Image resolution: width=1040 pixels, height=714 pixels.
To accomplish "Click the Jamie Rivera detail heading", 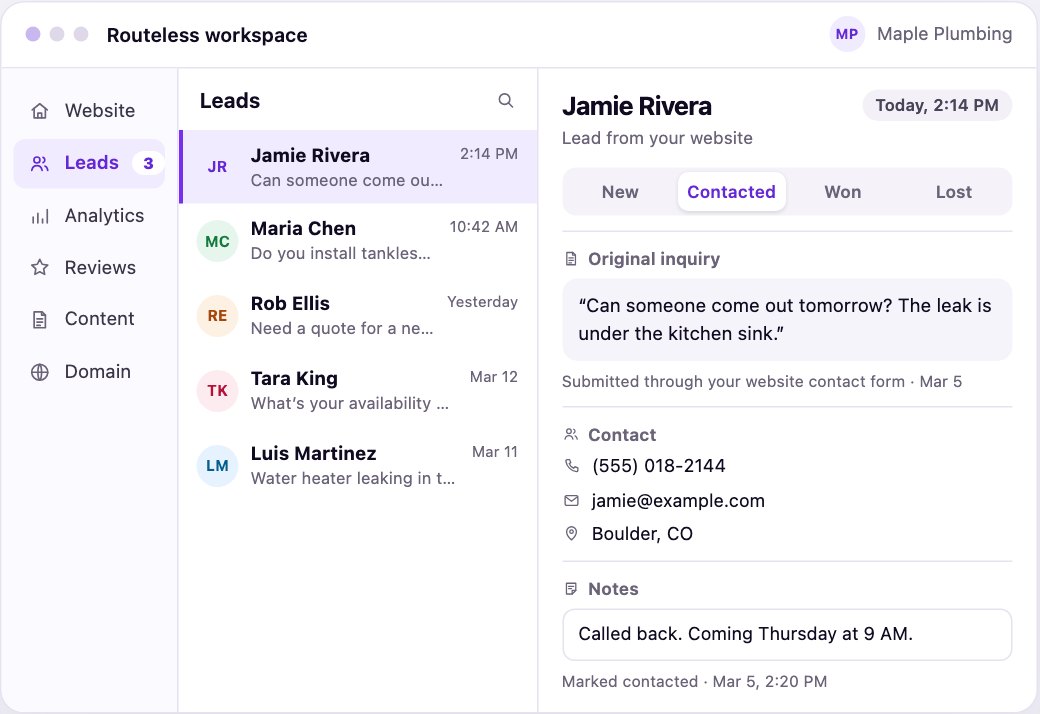I will [637, 106].
